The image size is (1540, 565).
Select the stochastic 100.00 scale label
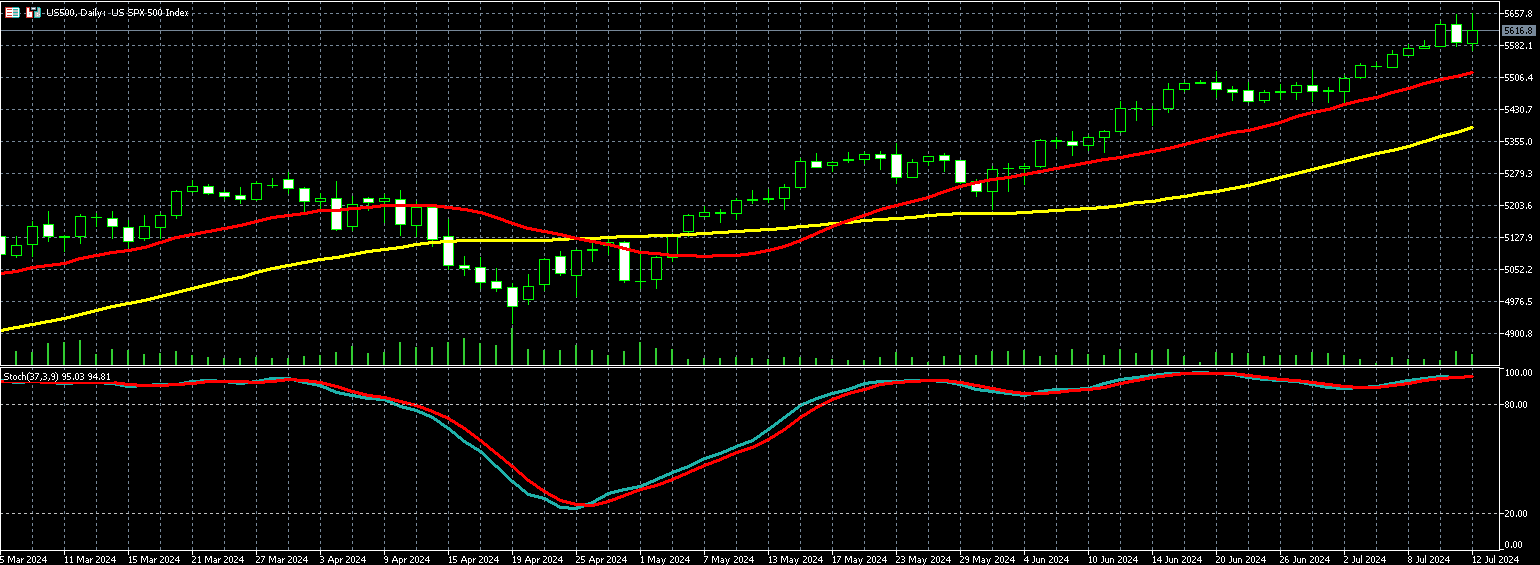pyautogui.click(x=1518, y=373)
